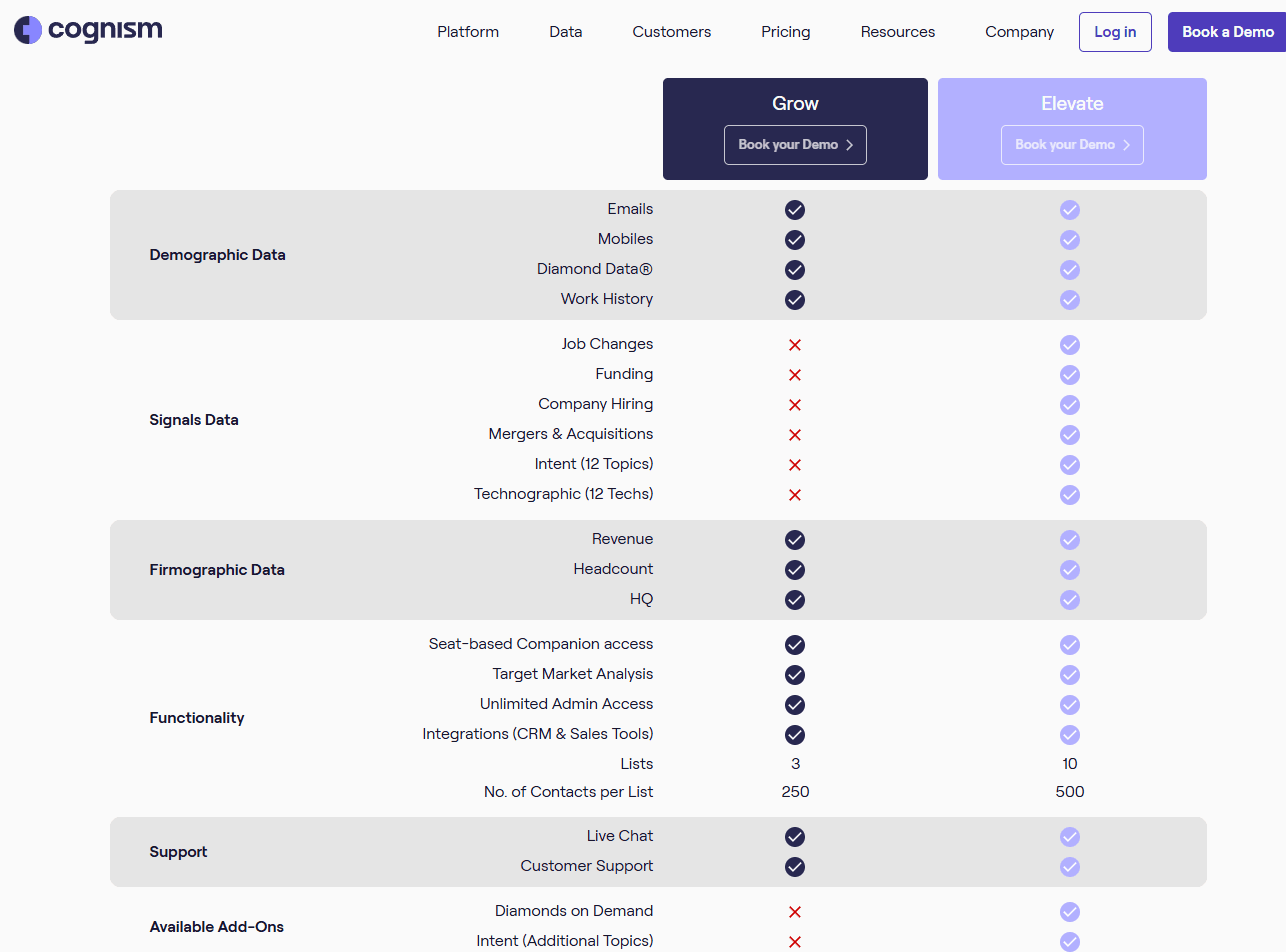The image size is (1286, 952).
Task: Click Elevate checkmark for Mergers & Acquisitions
Action: [1070, 435]
